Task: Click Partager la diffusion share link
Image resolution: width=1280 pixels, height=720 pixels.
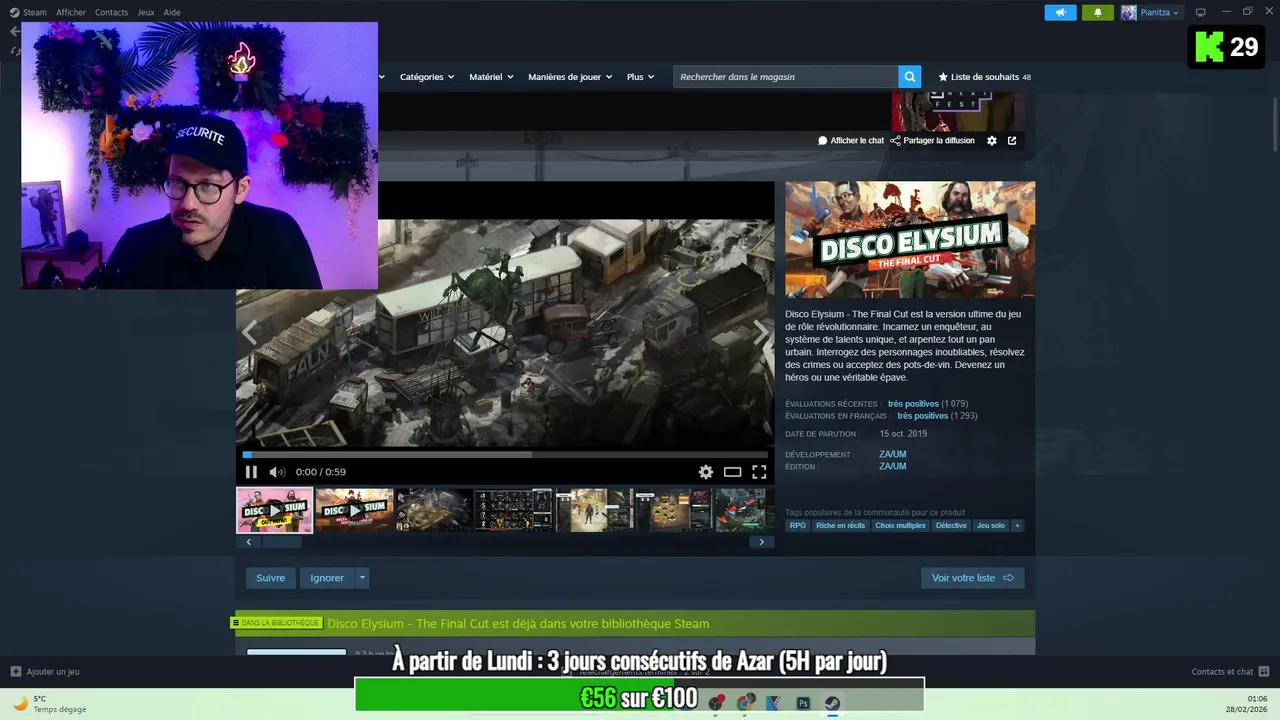Action: (932, 141)
